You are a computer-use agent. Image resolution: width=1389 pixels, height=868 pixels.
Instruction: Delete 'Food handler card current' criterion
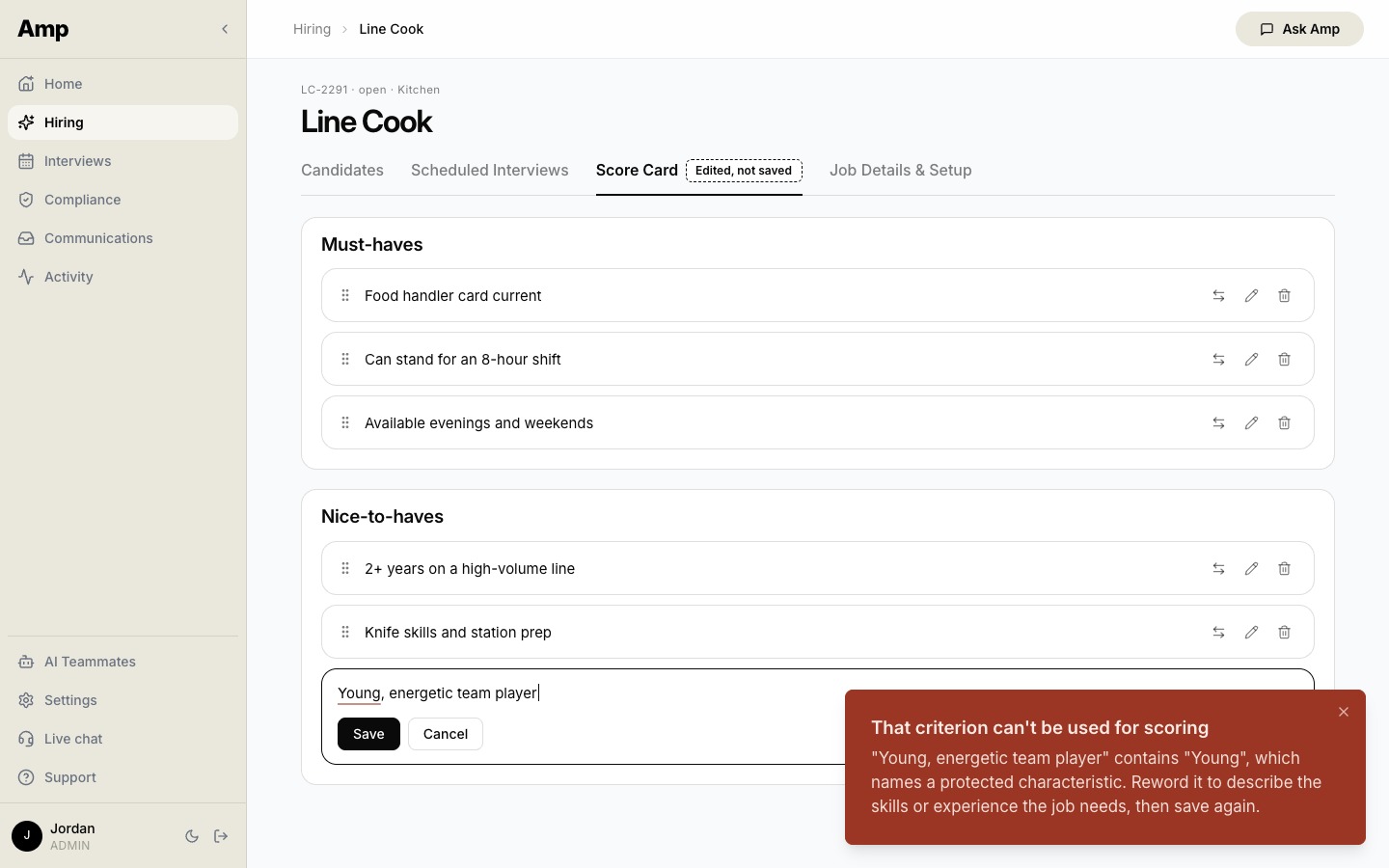click(1284, 296)
